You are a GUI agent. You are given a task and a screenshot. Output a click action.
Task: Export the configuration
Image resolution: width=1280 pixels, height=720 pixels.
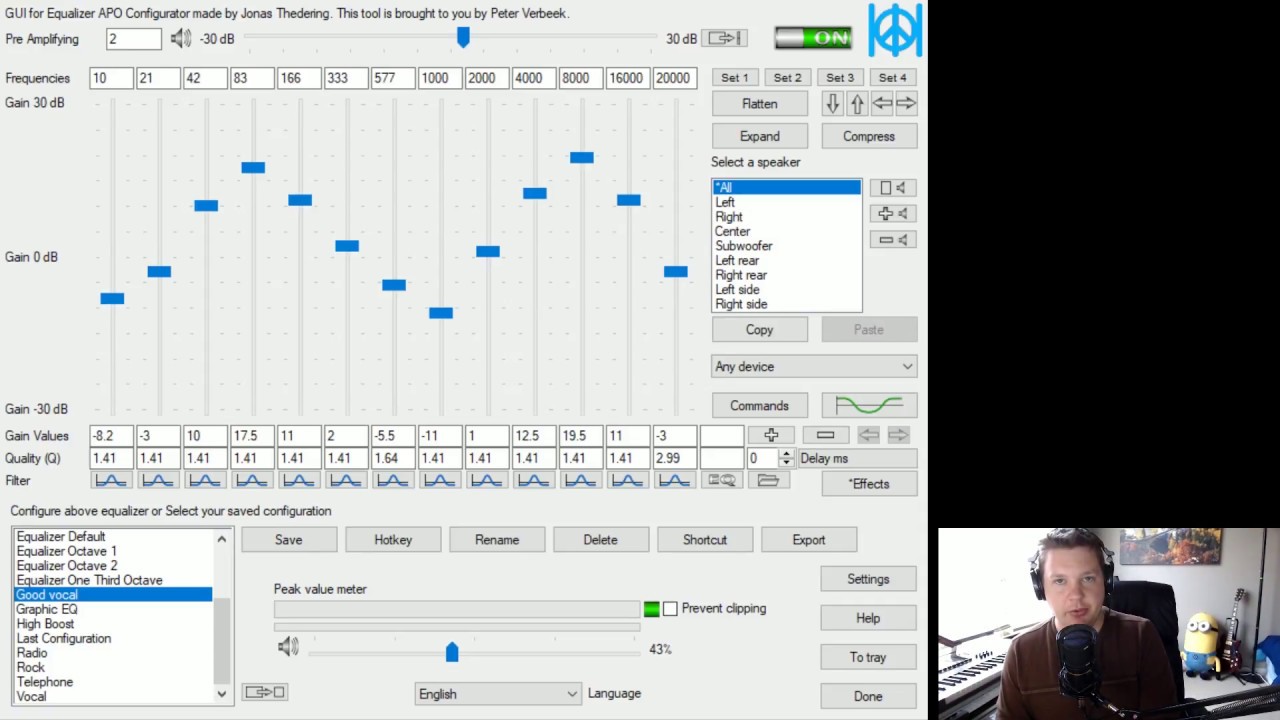click(809, 540)
